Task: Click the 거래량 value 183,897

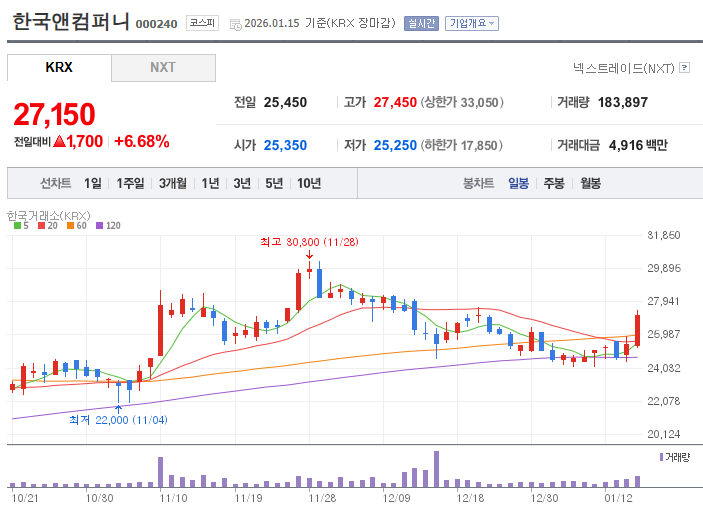Action: pos(623,103)
